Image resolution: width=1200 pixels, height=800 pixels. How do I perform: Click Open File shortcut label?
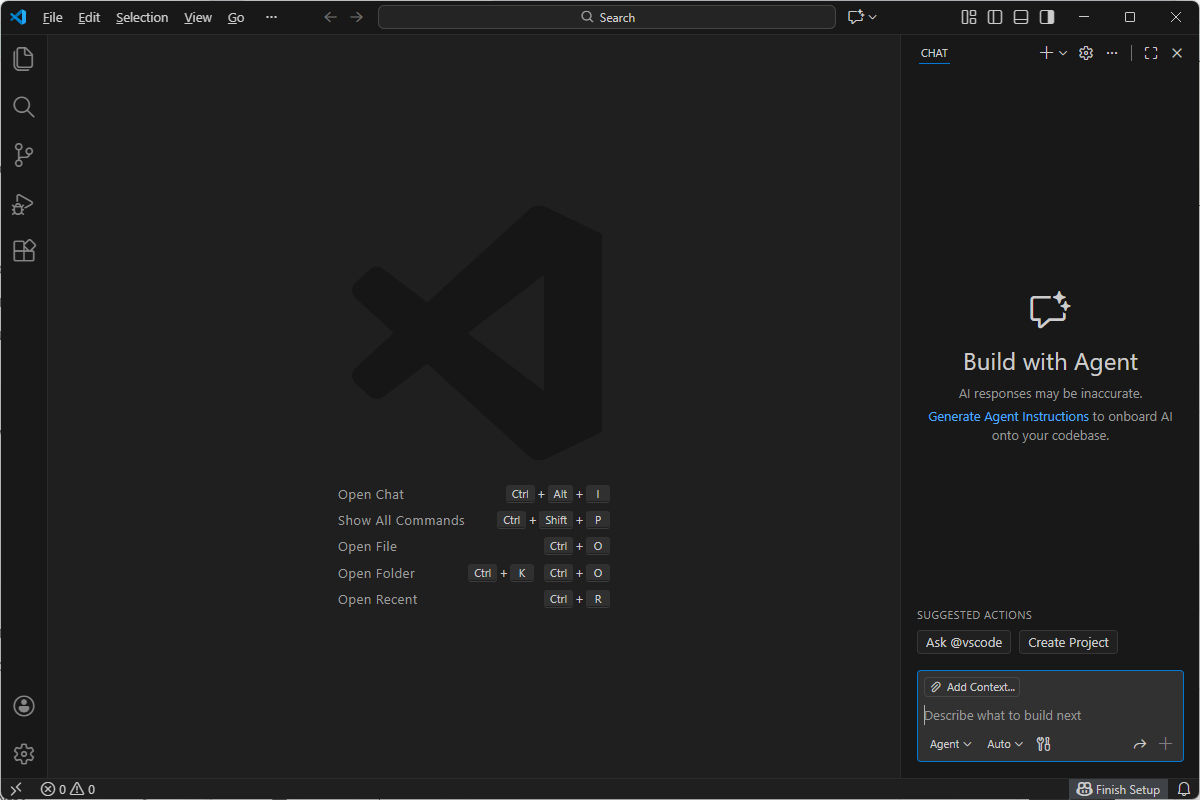coord(367,546)
